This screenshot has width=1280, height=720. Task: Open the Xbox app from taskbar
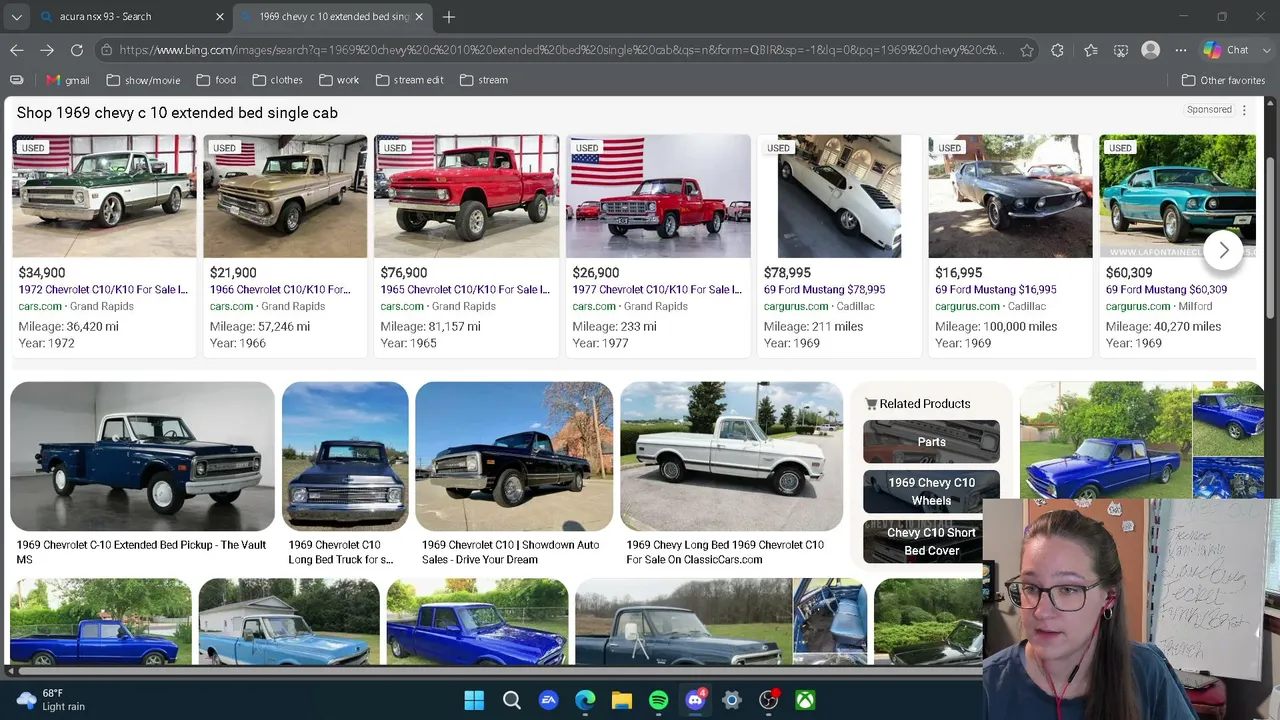805,700
